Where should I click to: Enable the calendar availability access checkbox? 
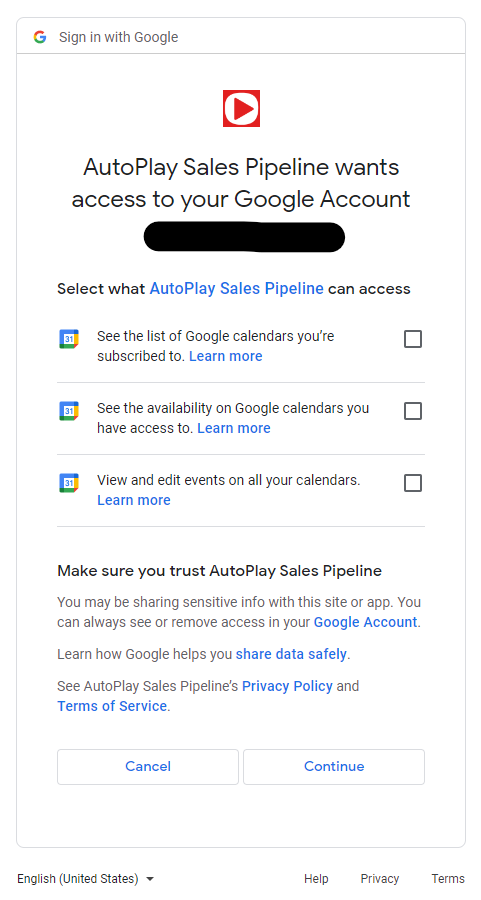pos(413,411)
